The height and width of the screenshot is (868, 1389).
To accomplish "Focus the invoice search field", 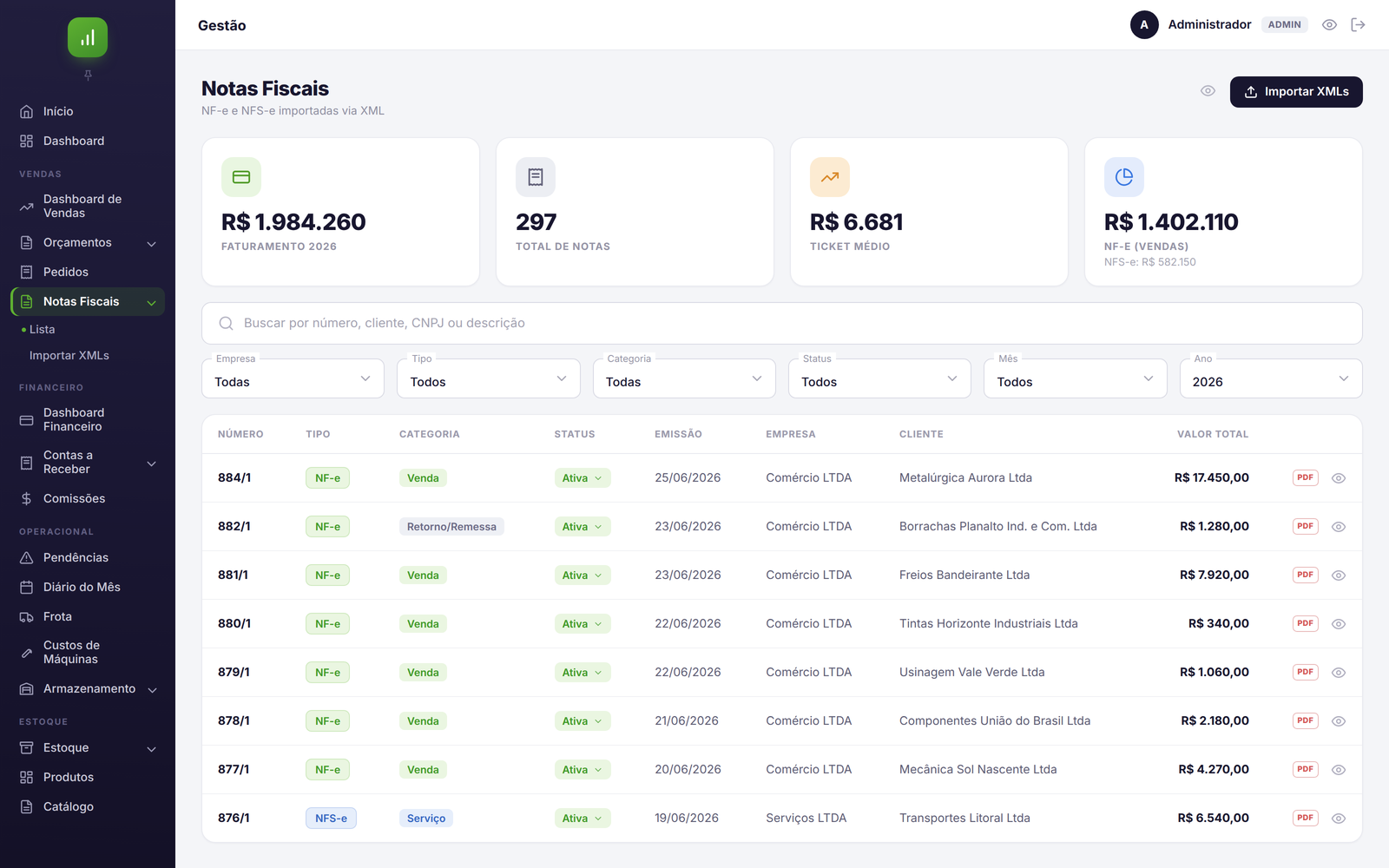I will coord(782,323).
